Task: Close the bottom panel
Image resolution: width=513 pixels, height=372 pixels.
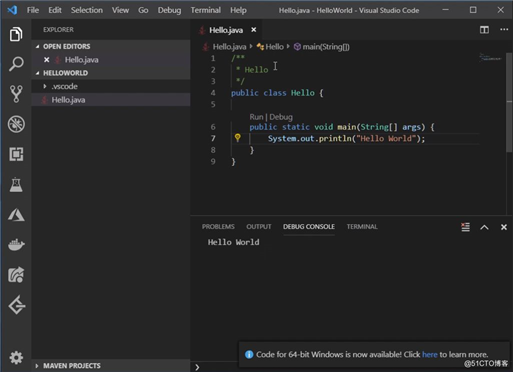Action: click(504, 227)
